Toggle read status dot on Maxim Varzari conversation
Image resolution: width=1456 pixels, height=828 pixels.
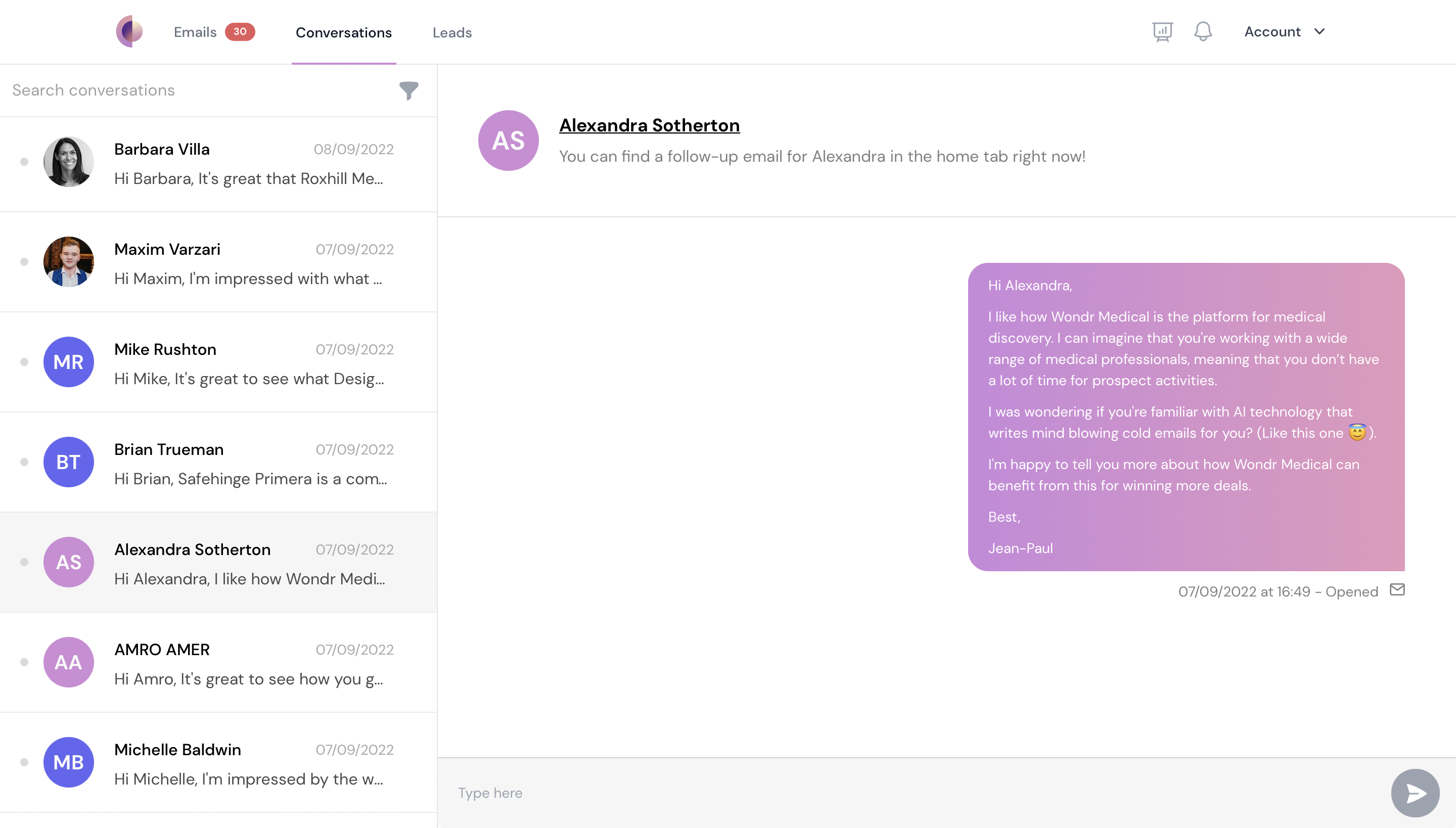pos(23,262)
